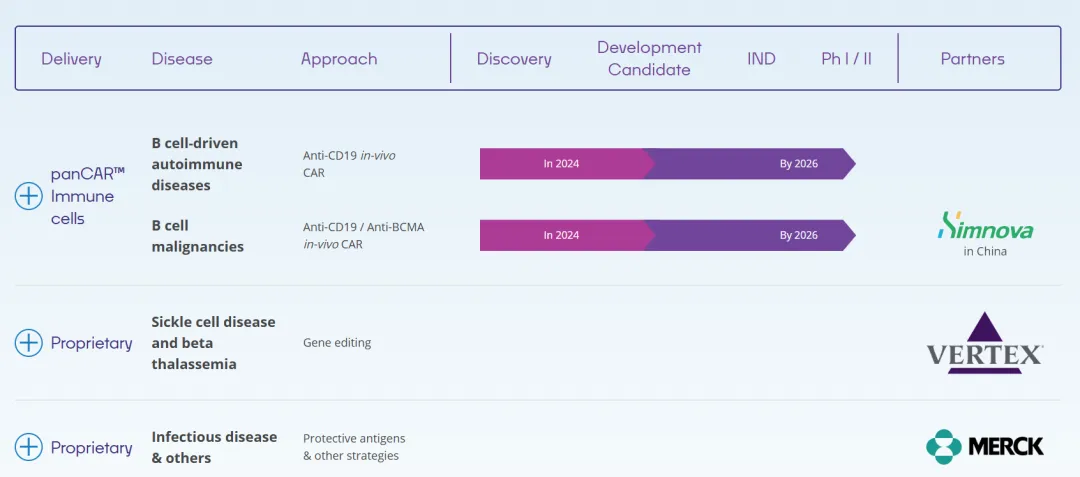
Task: Select the Delivery column header
Action: pyautogui.click(x=71, y=59)
